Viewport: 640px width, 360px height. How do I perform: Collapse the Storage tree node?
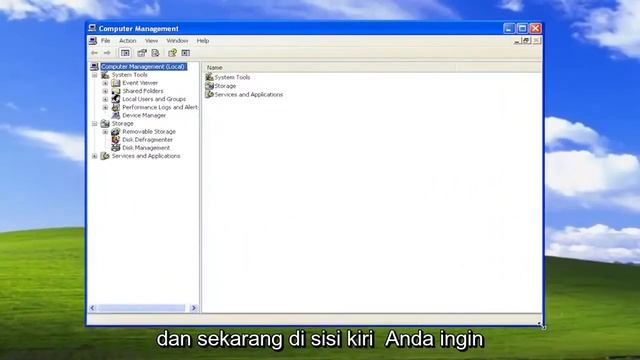tap(95, 123)
